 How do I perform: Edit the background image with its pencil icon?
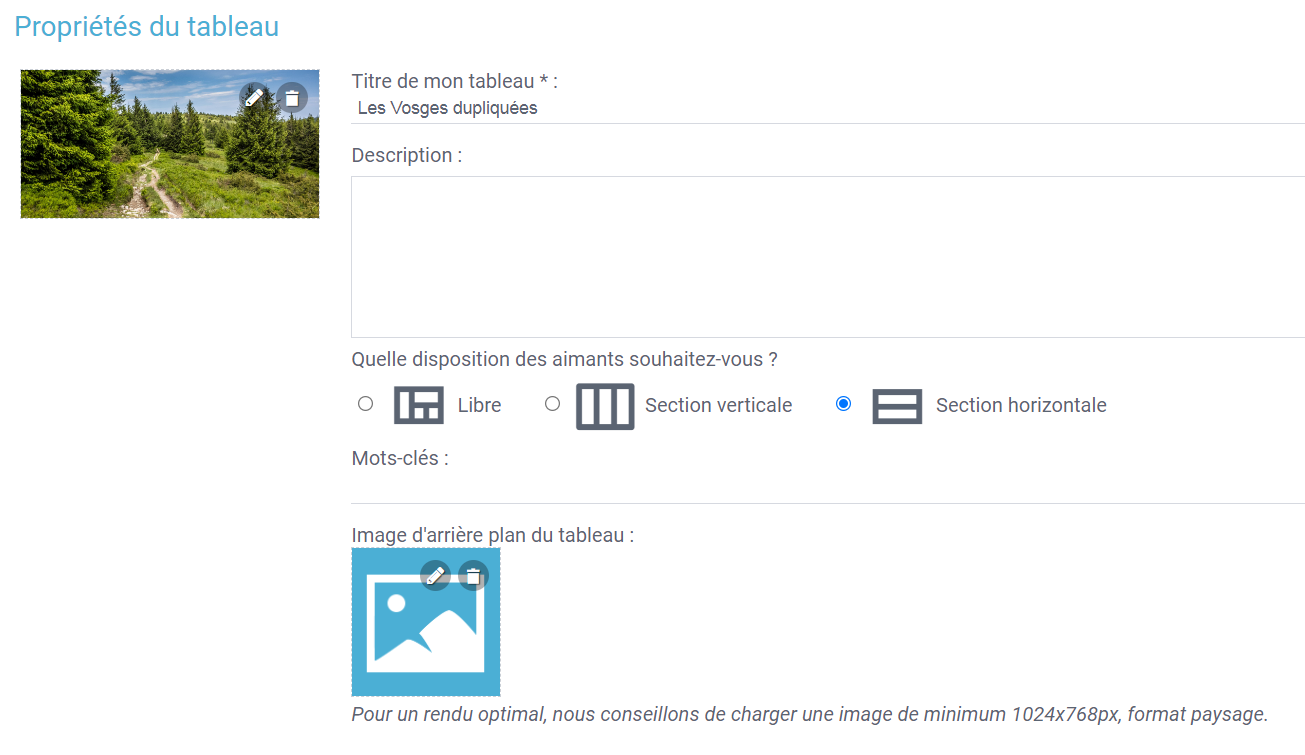point(435,575)
